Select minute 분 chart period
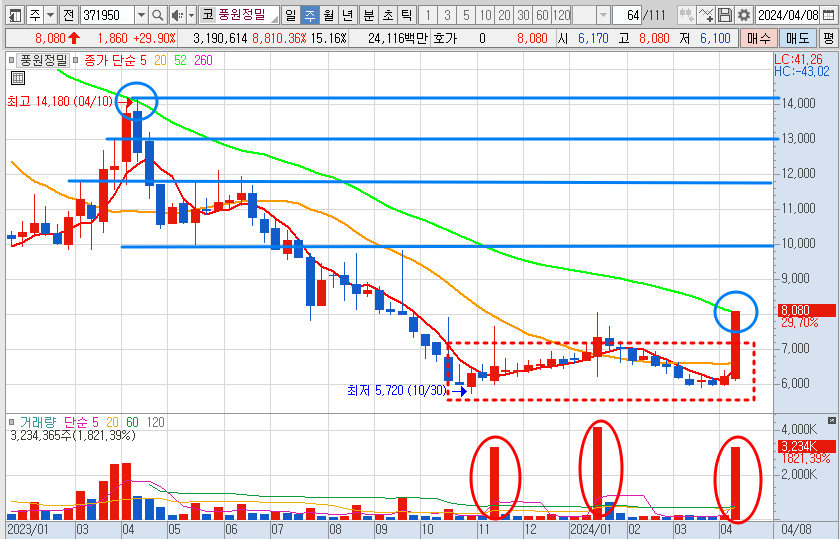The width and height of the screenshot is (840, 539). click(x=369, y=15)
